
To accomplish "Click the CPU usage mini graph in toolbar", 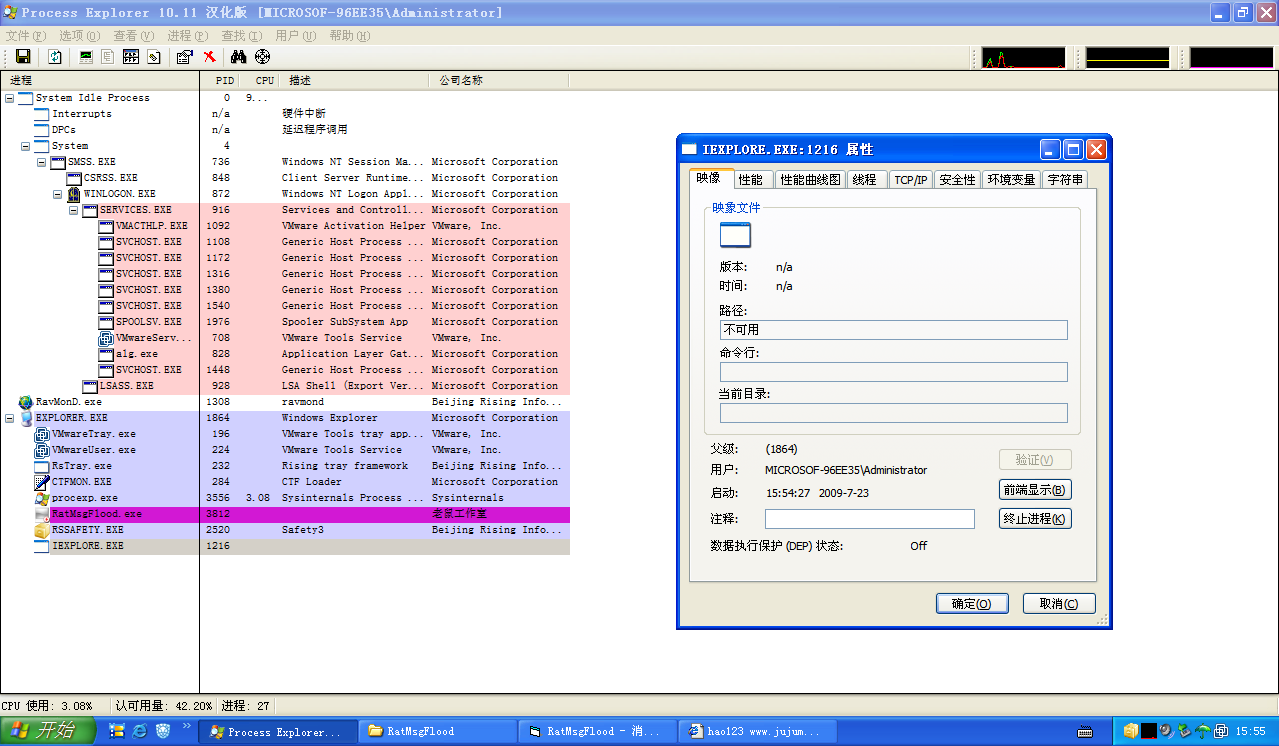I will click(x=1023, y=57).
